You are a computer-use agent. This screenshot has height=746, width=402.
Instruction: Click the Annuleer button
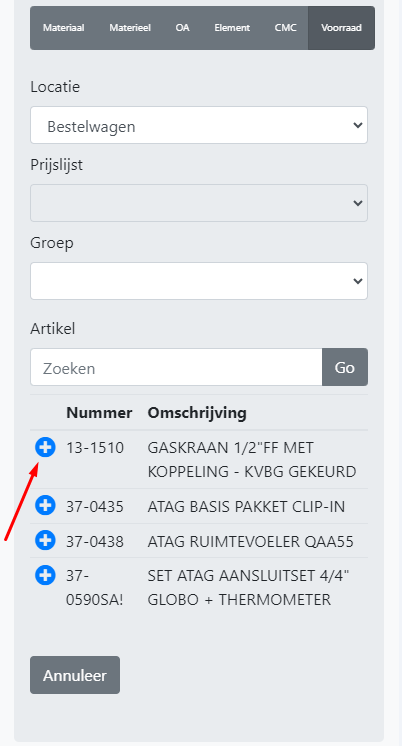pyautogui.click(x=75, y=675)
